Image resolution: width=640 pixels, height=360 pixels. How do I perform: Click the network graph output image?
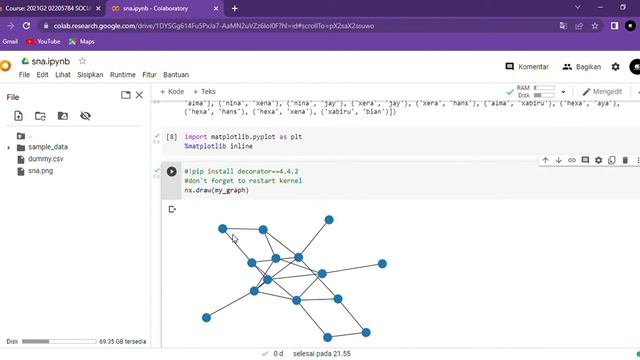(294, 278)
